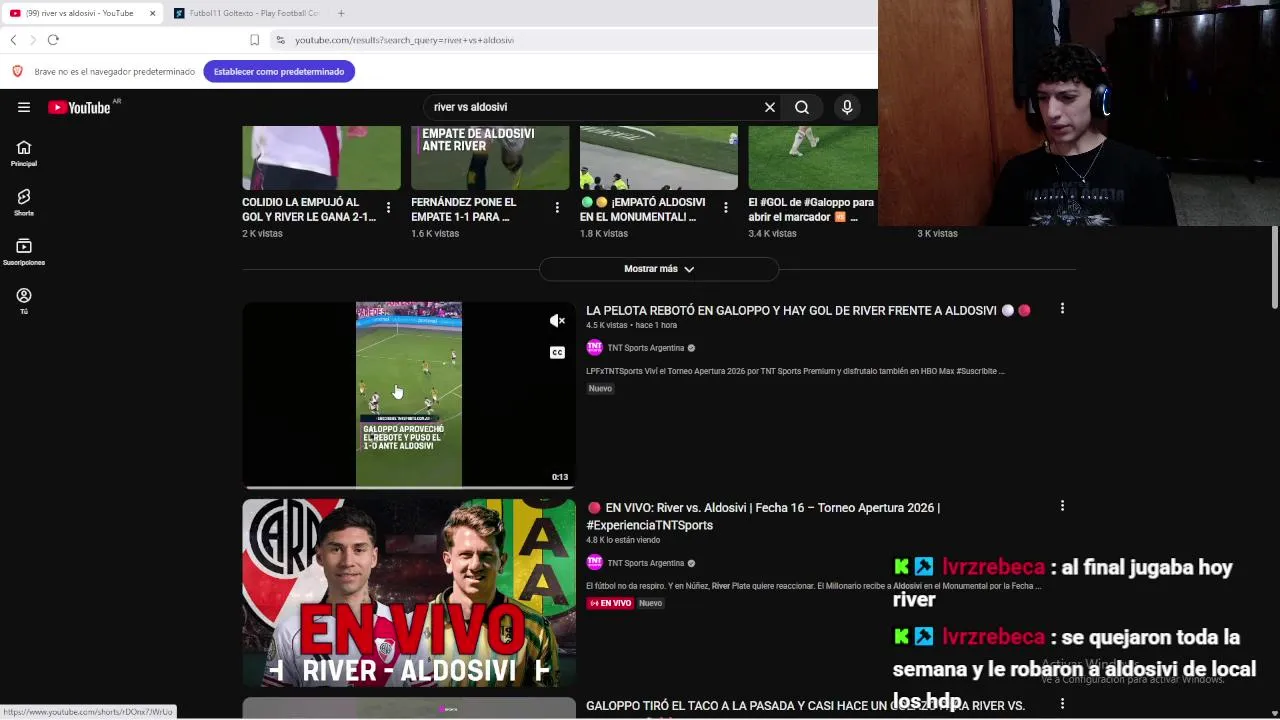Toggle captions on the preview video
1280x720 pixels.
click(x=557, y=352)
